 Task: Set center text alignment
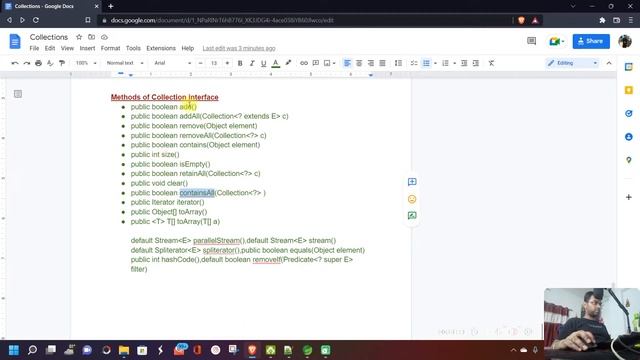pyautogui.click(x=359, y=63)
